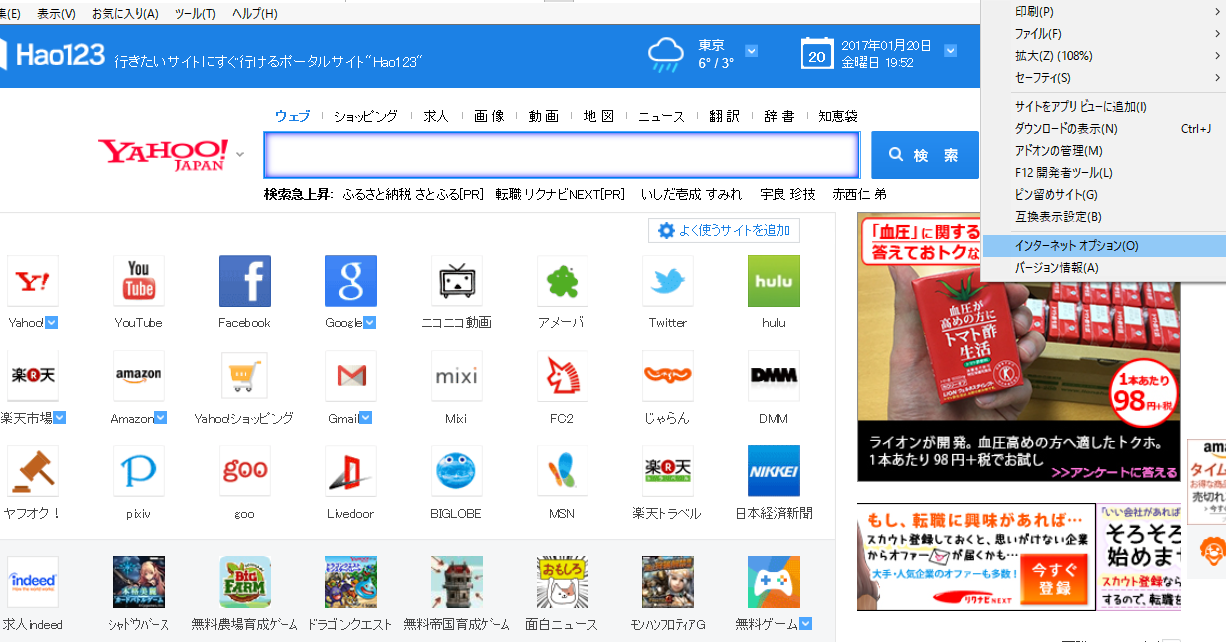The width and height of the screenshot is (1226, 642).
Task: Open the 無料帝国育成ゲーム icon
Action: click(457, 582)
